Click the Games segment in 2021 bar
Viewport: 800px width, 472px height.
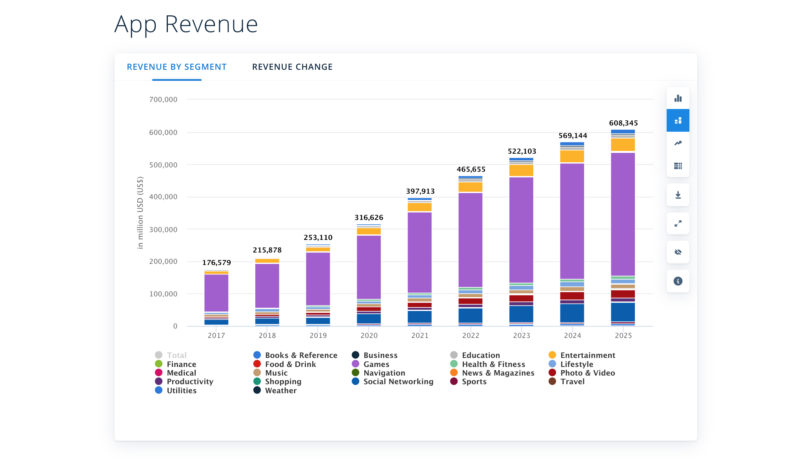pos(420,250)
